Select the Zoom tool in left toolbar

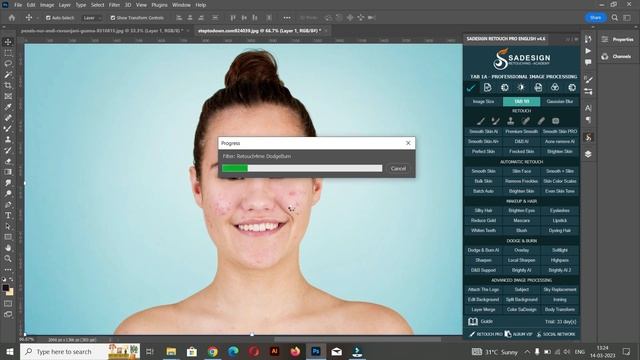pos(8,258)
